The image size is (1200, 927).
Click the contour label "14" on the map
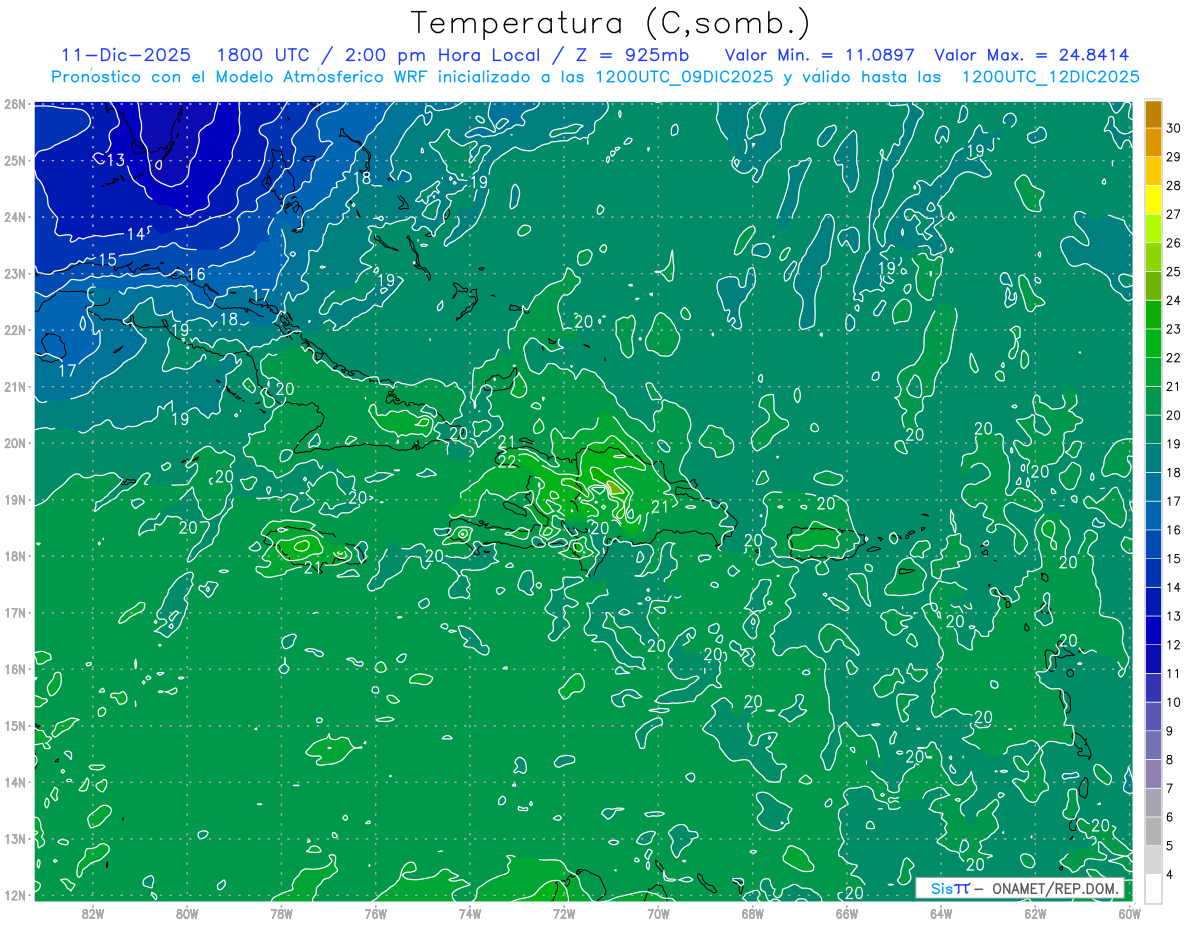[x=137, y=233]
